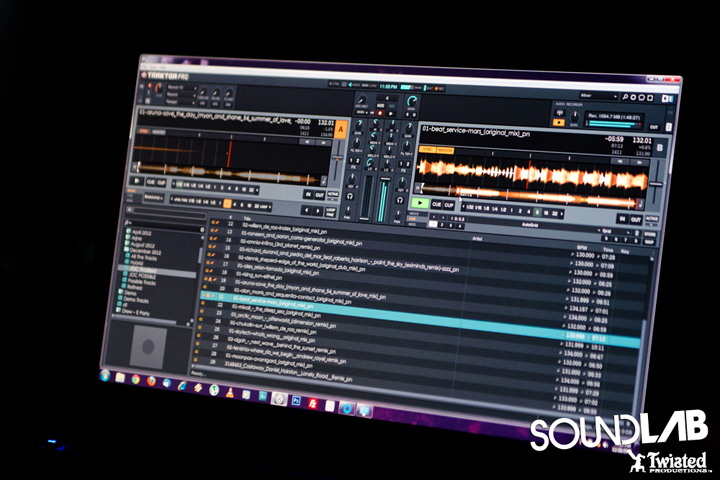Open the CUE tab in deck B advanced panel

[413, 219]
